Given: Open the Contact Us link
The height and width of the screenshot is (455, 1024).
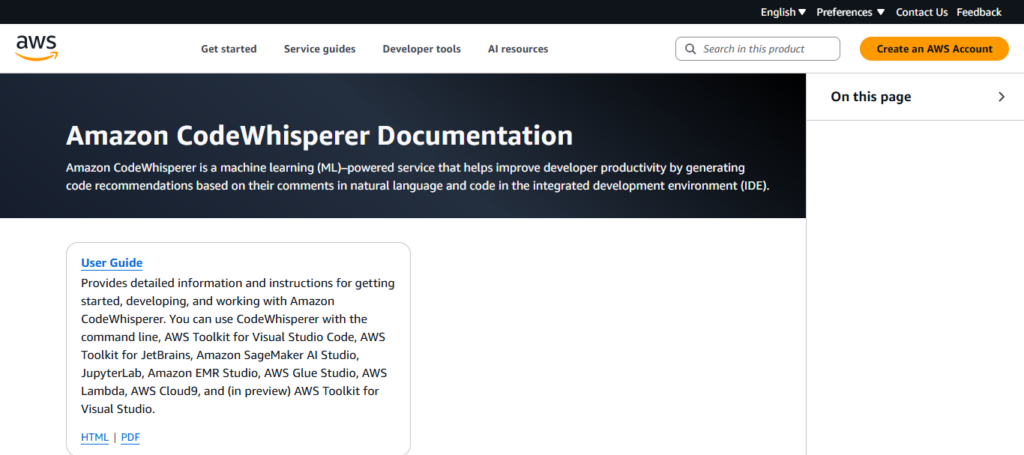Looking at the screenshot, I should pyautogui.click(x=921, y=12).
